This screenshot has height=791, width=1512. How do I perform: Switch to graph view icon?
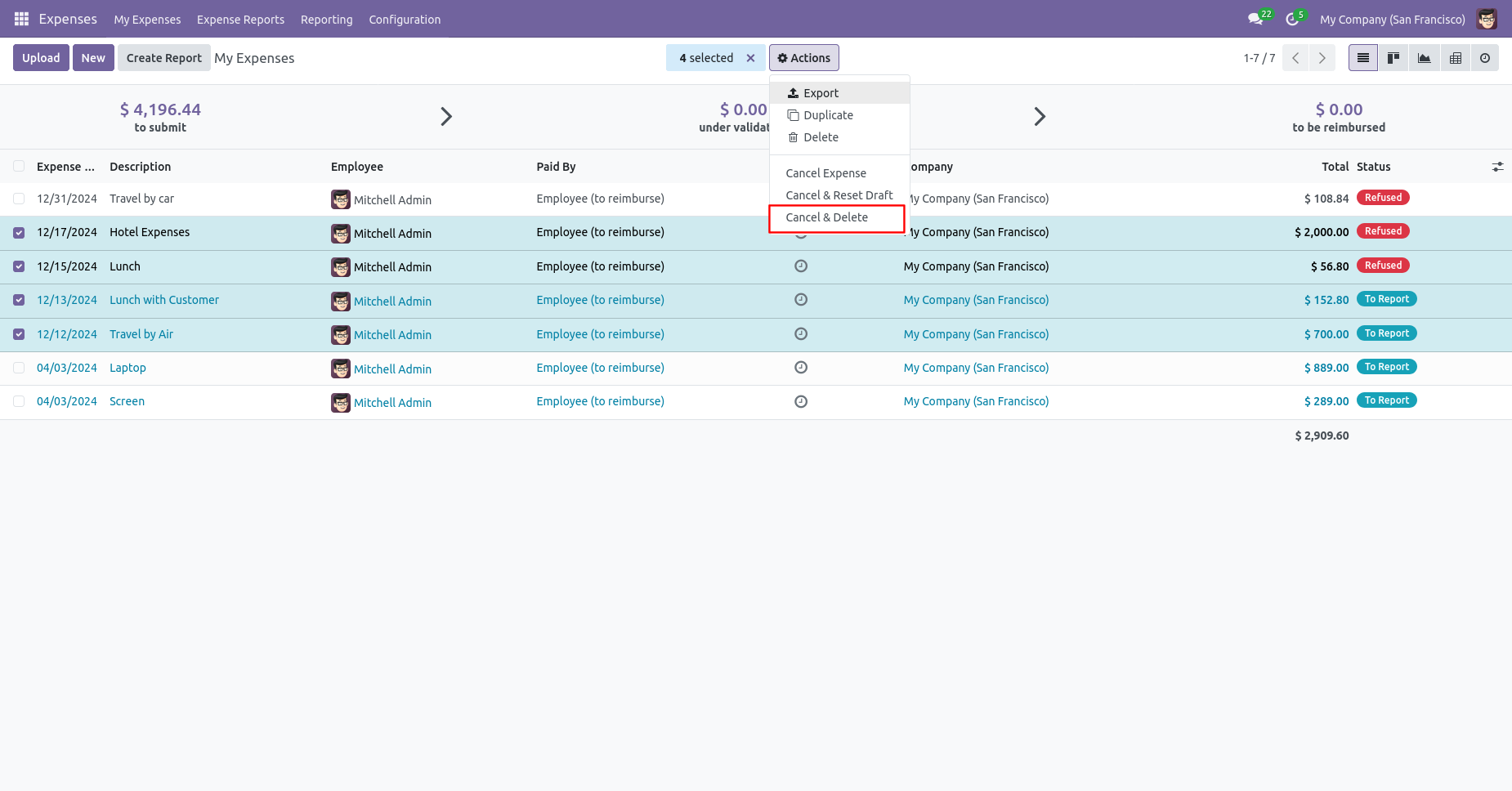[x=1425, y=58]
